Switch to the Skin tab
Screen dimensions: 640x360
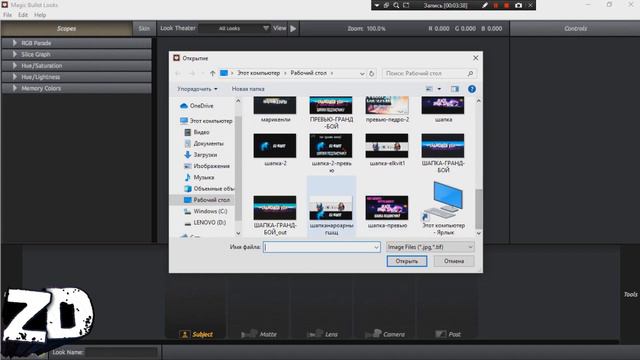coord(144,29)
